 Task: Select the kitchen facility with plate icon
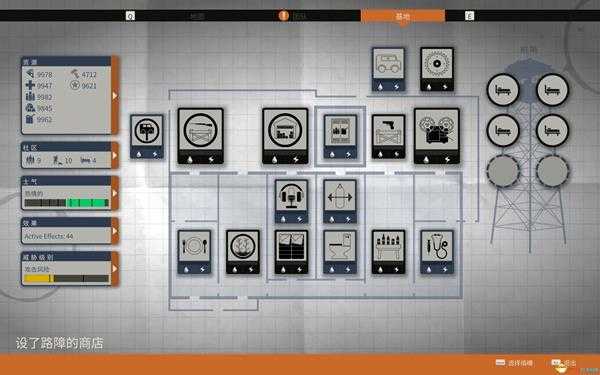(x=194, y=252)
